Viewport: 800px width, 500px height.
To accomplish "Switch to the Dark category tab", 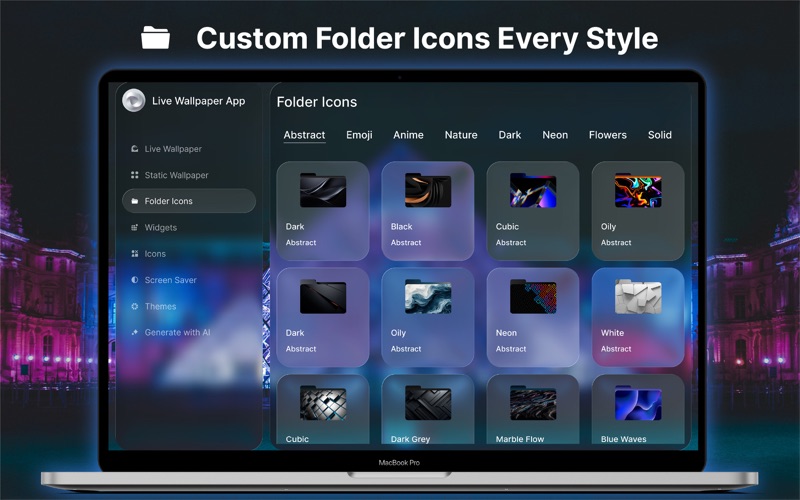I will click(x=510, y=135).
